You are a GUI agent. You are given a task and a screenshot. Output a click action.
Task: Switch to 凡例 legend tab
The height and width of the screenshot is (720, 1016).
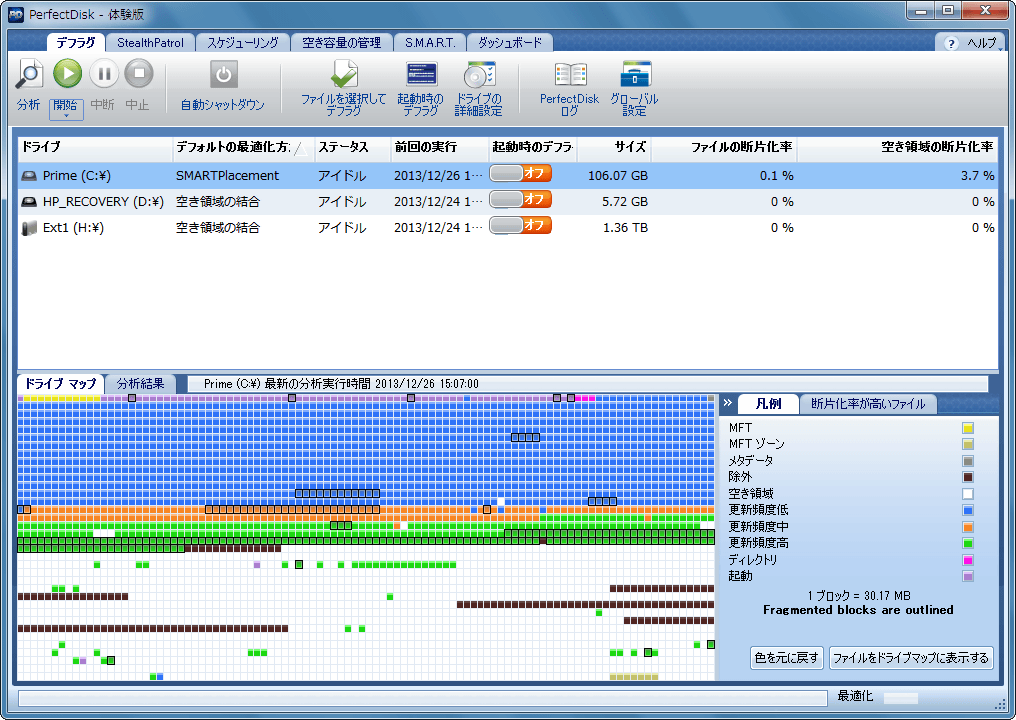[x=768, y=404]
